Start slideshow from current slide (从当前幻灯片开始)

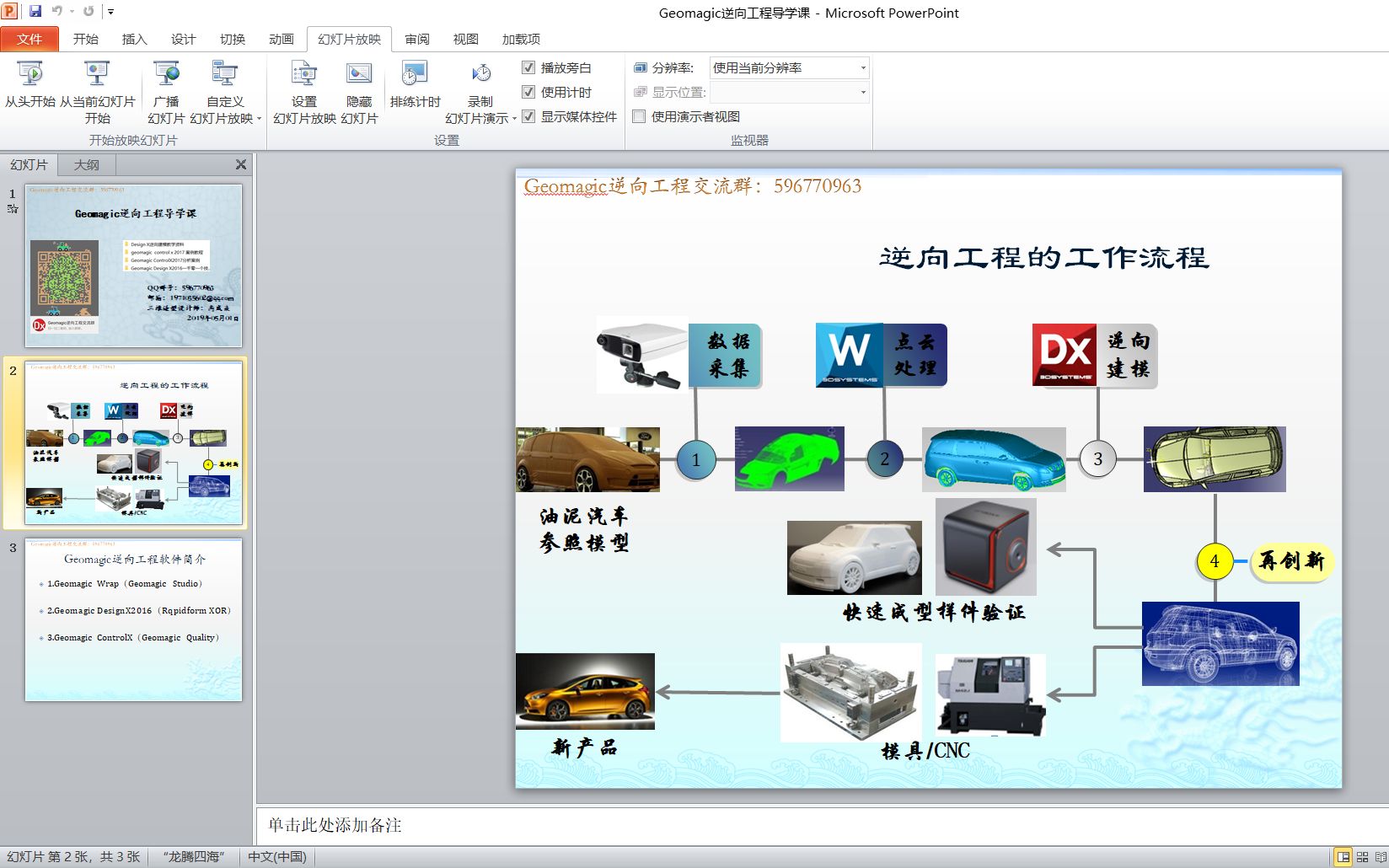97,93
